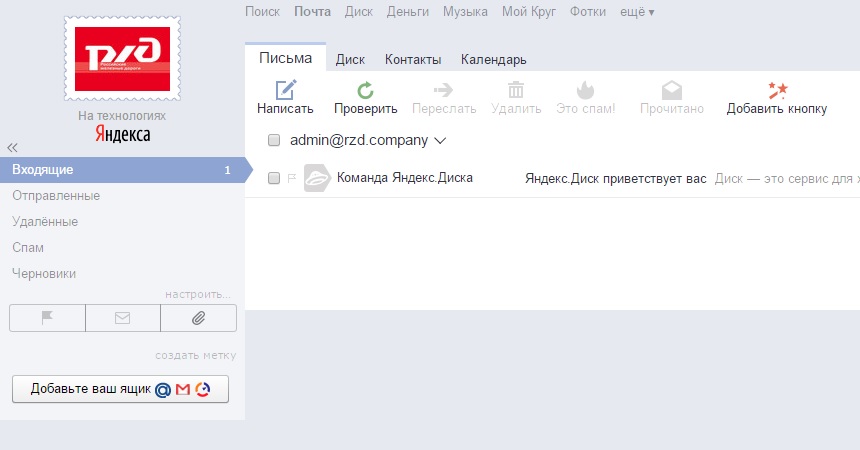Click the Добавить кнопку toolbar icon

(776, 90)
